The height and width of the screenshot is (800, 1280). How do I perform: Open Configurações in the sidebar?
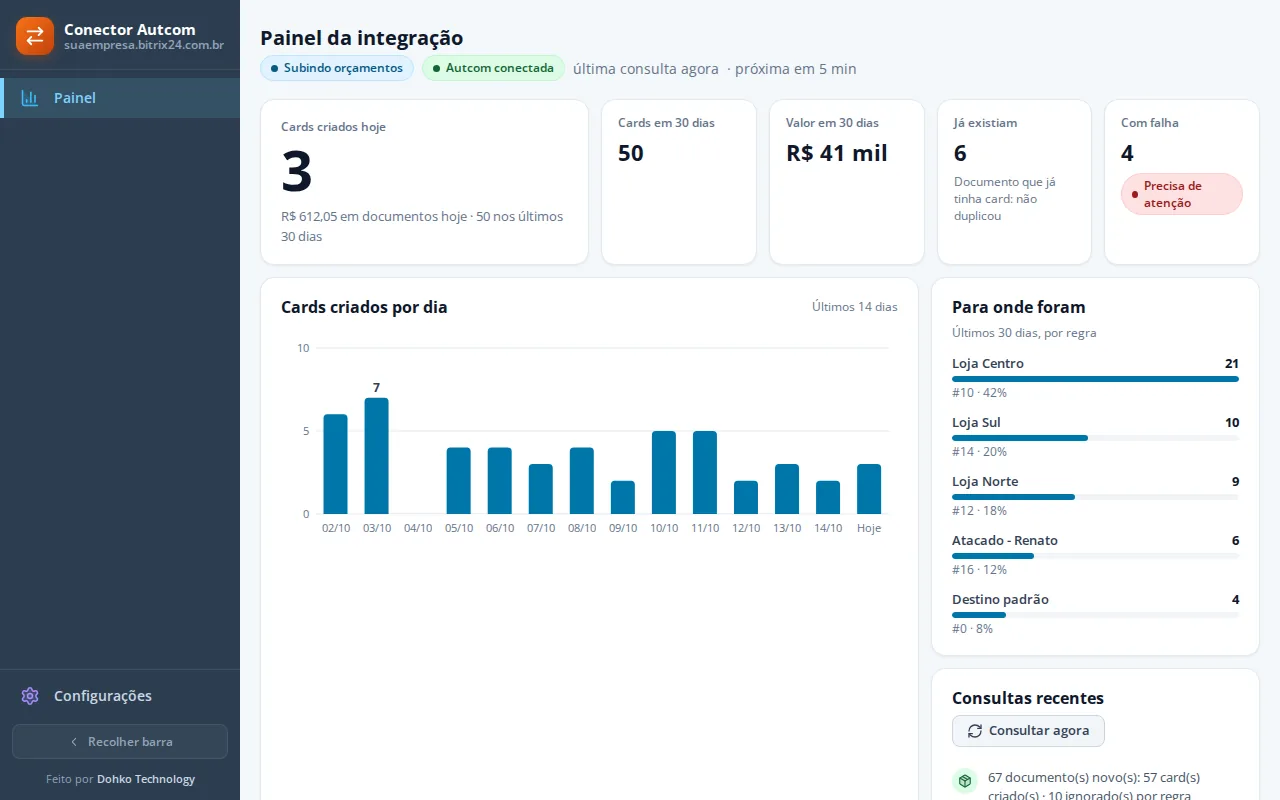[x=120, y=696]
